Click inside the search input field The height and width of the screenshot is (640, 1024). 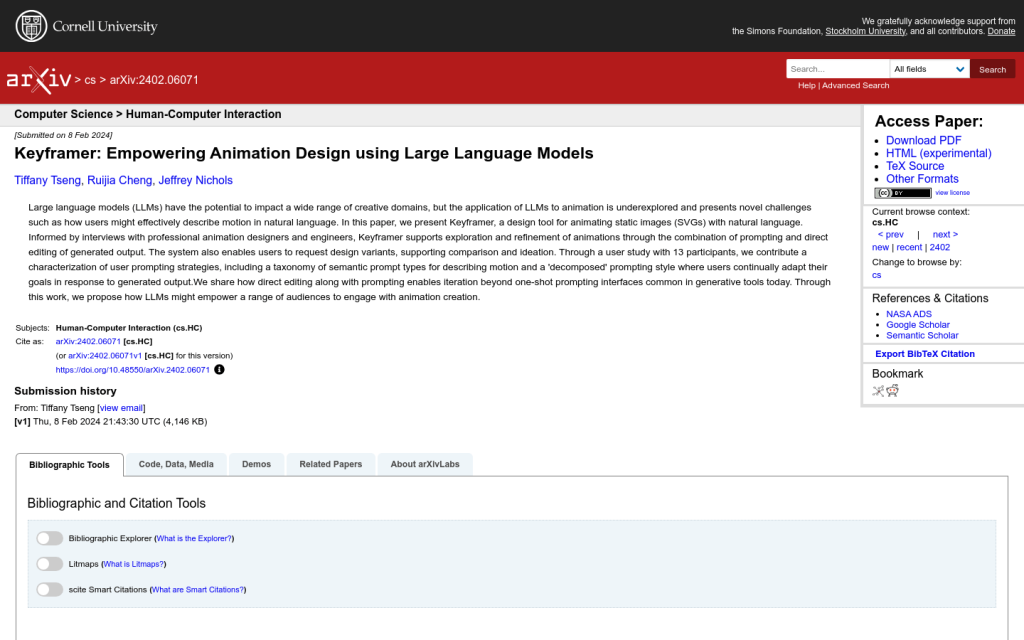(x=837, y=69)
